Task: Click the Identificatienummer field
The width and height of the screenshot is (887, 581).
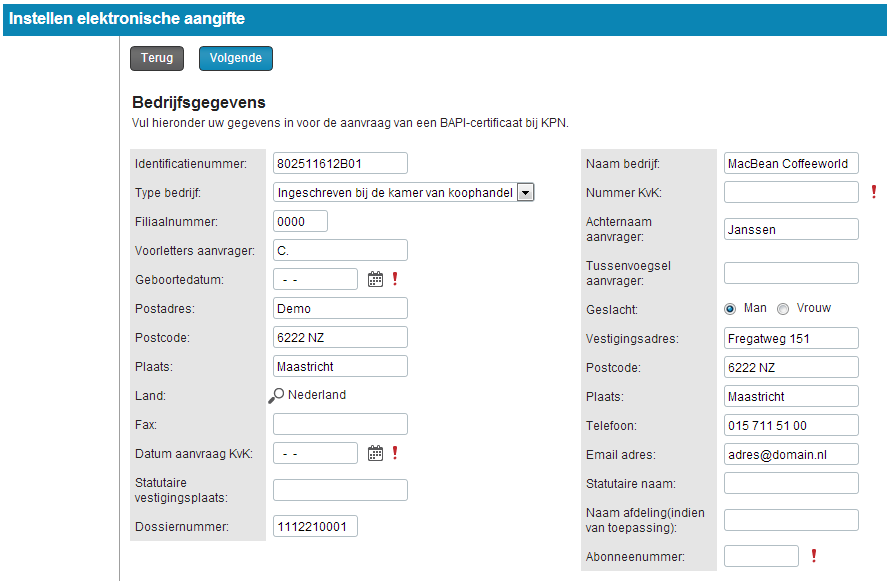Action: click(340, 163)
